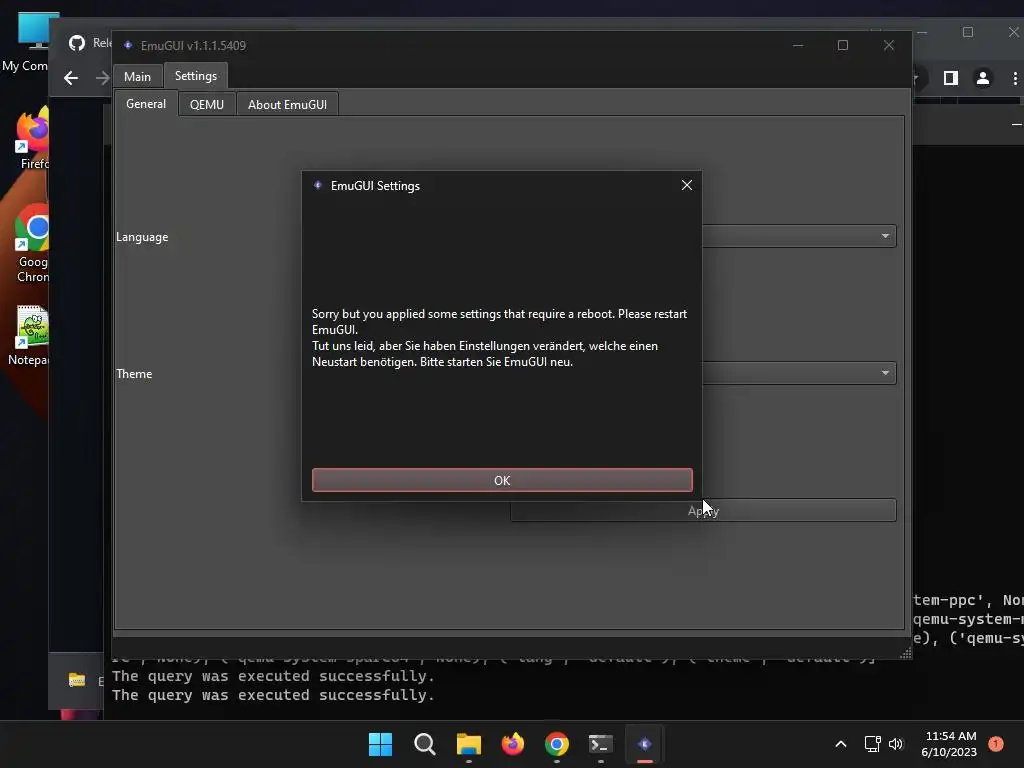Open the network status tray icon
The height and width of the screenshot is (768, 1024).
coord(872,744)
